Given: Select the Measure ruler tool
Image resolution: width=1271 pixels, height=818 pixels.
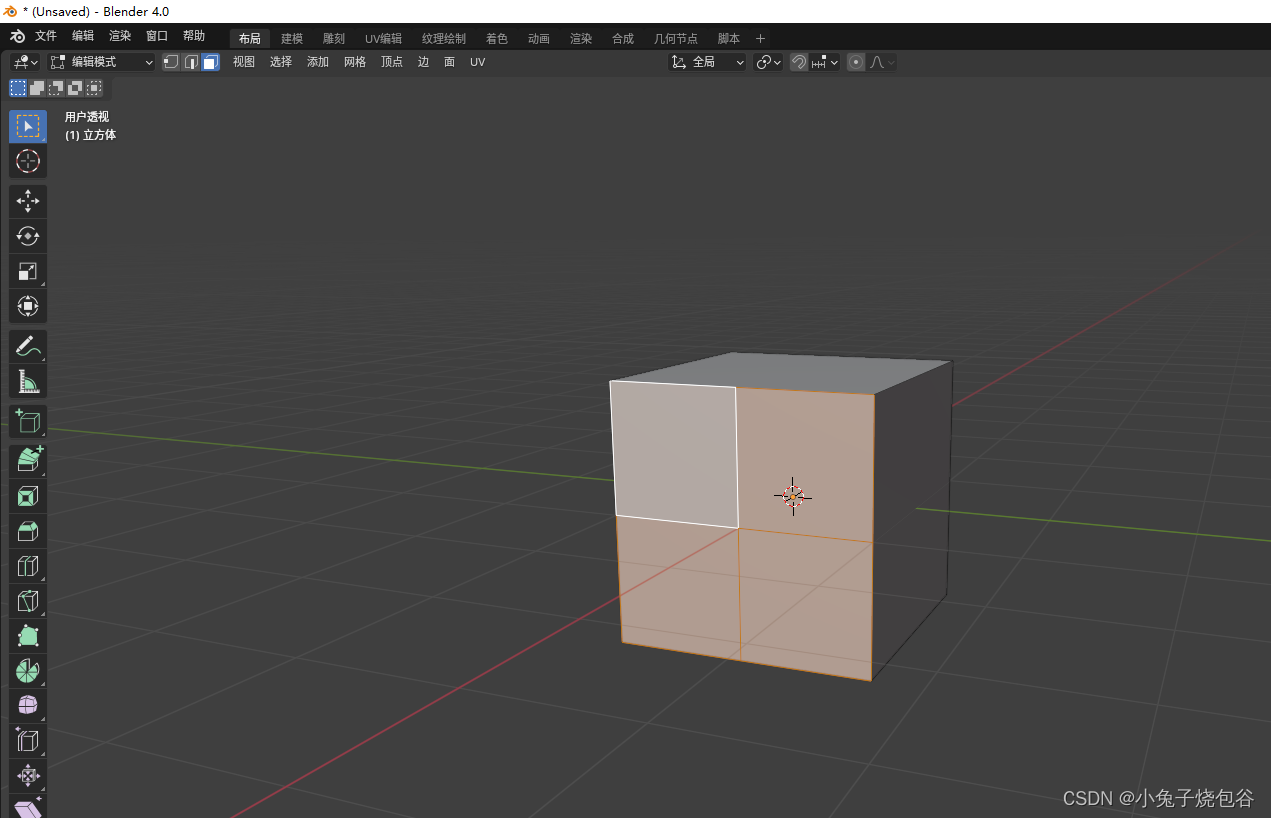Looking at the screenshot, I should (x=28, y=381).
